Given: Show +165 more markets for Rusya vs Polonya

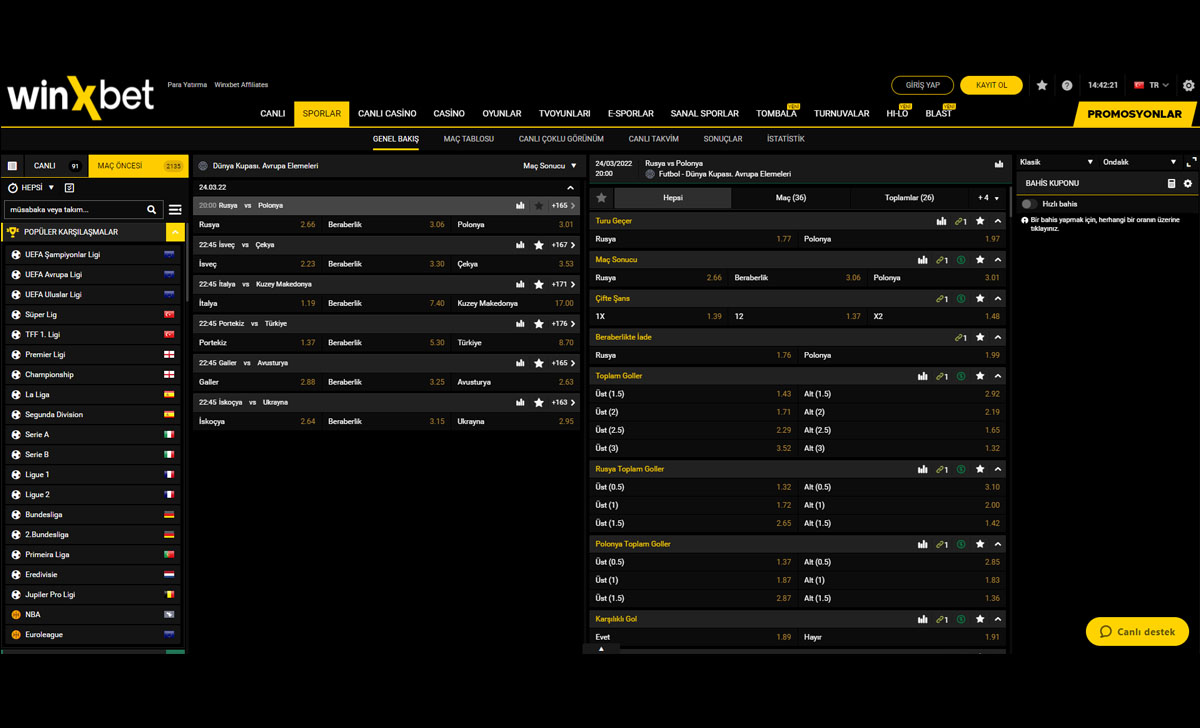Looking at the screenshot, I should [x=563, y=206].
